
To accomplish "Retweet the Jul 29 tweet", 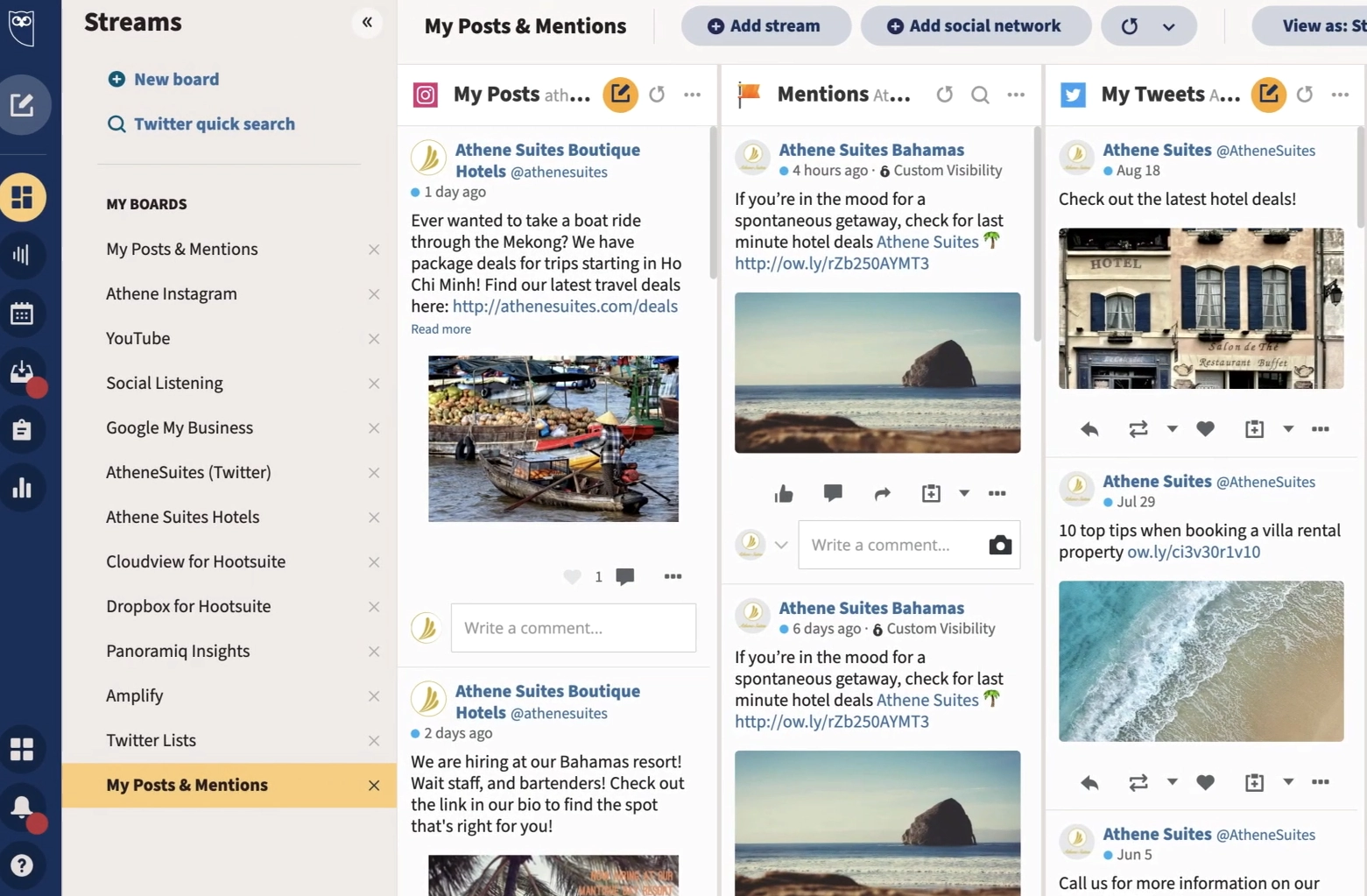I will [1138, 782].
